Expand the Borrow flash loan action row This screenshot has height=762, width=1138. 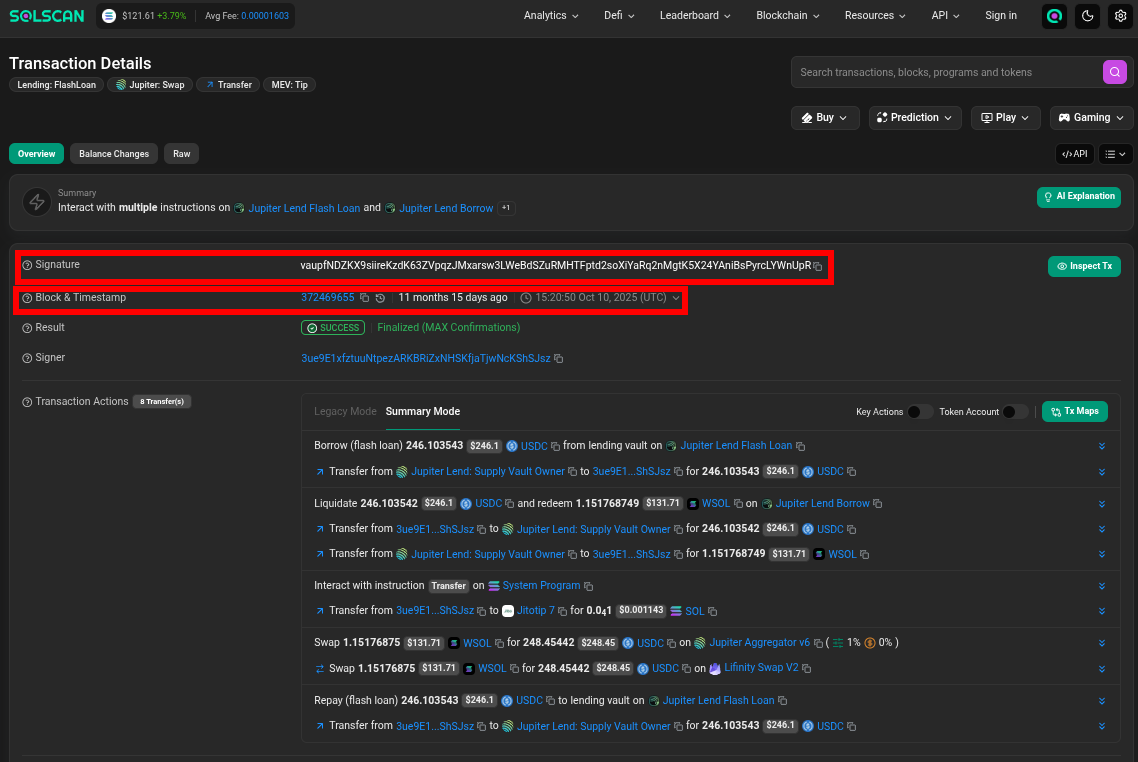pos(1102,446)
